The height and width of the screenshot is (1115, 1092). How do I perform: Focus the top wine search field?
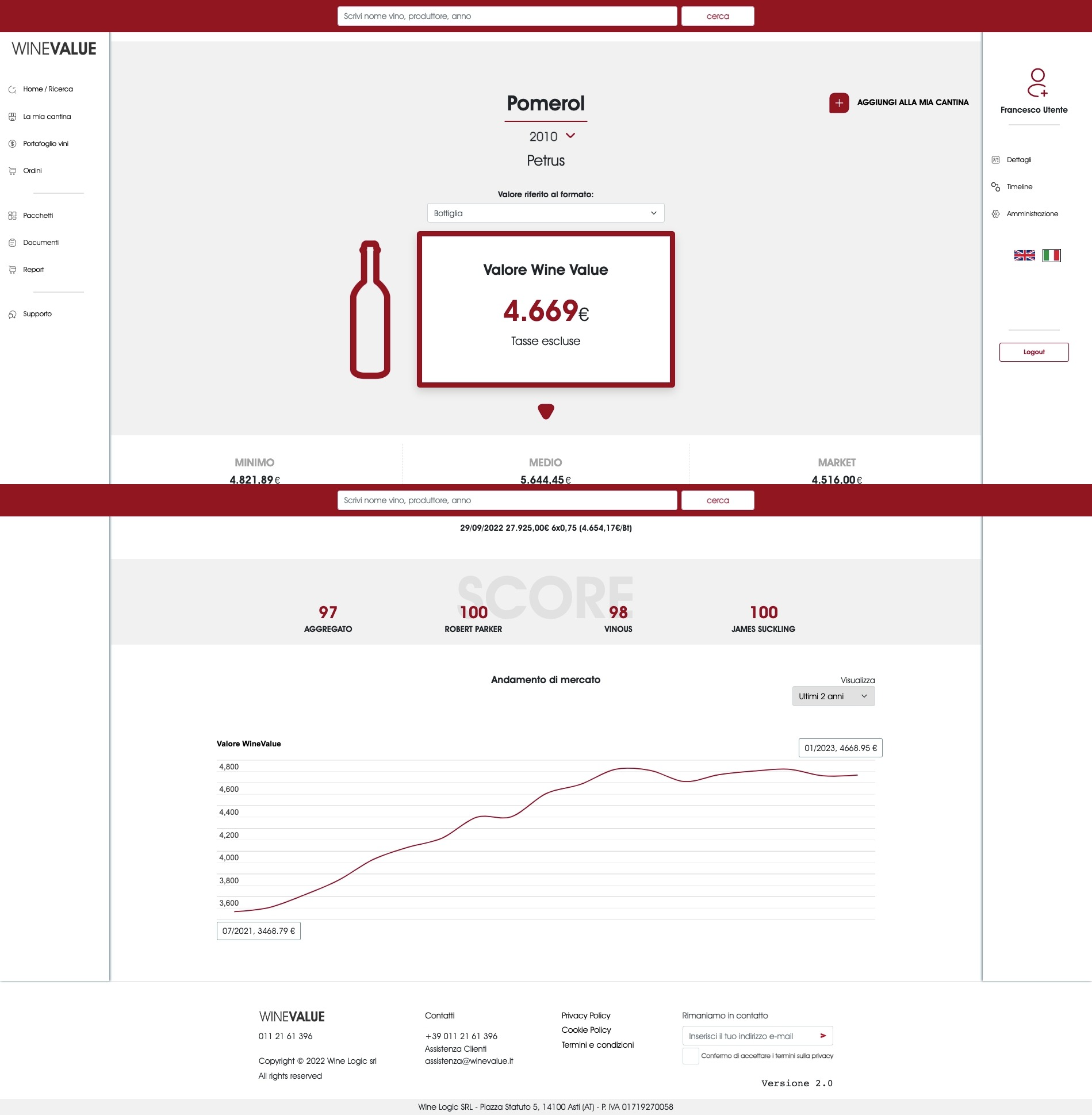pyautogui.click(x=507, y=16)
